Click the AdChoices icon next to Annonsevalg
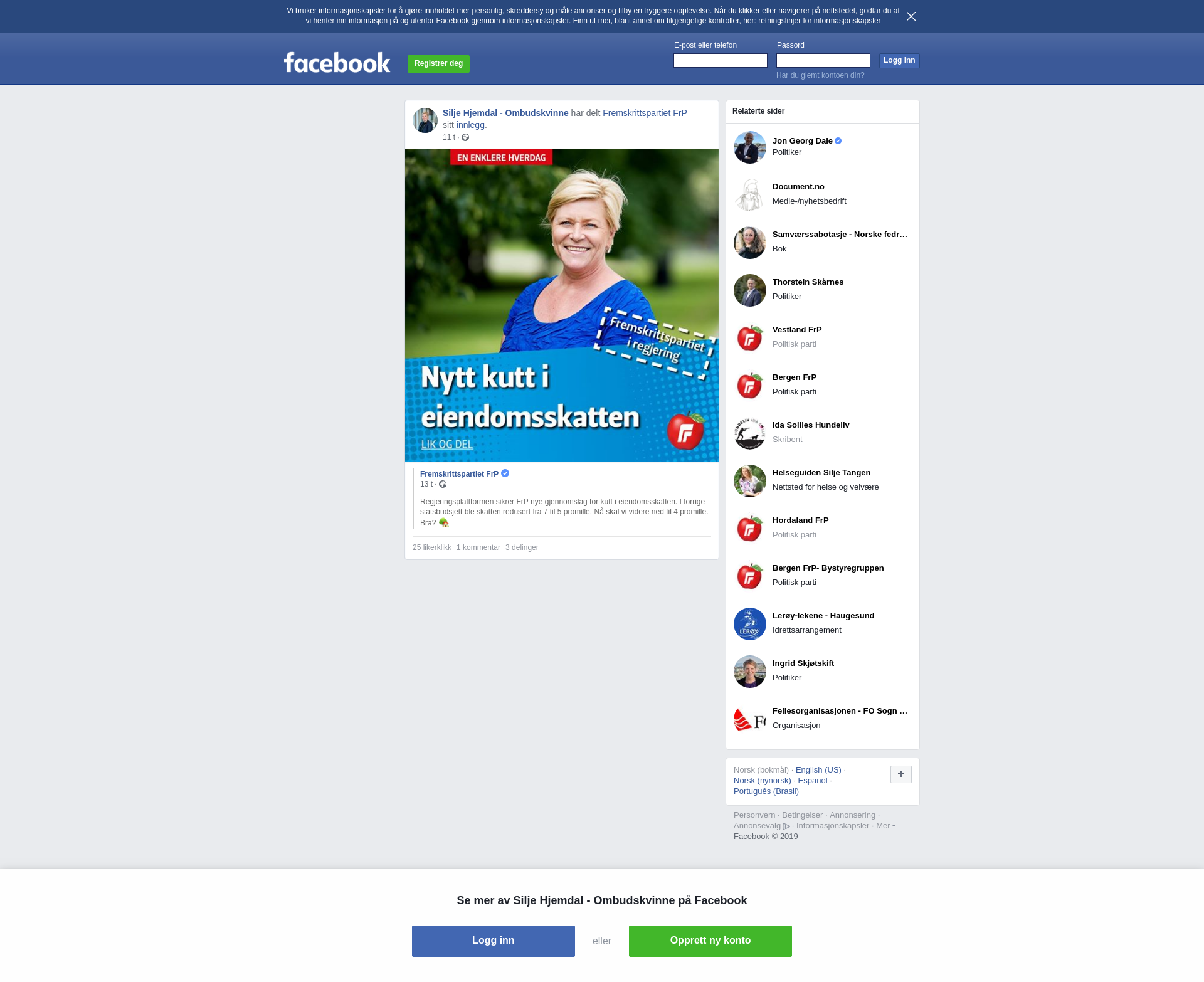 click(x=786, y=826)
